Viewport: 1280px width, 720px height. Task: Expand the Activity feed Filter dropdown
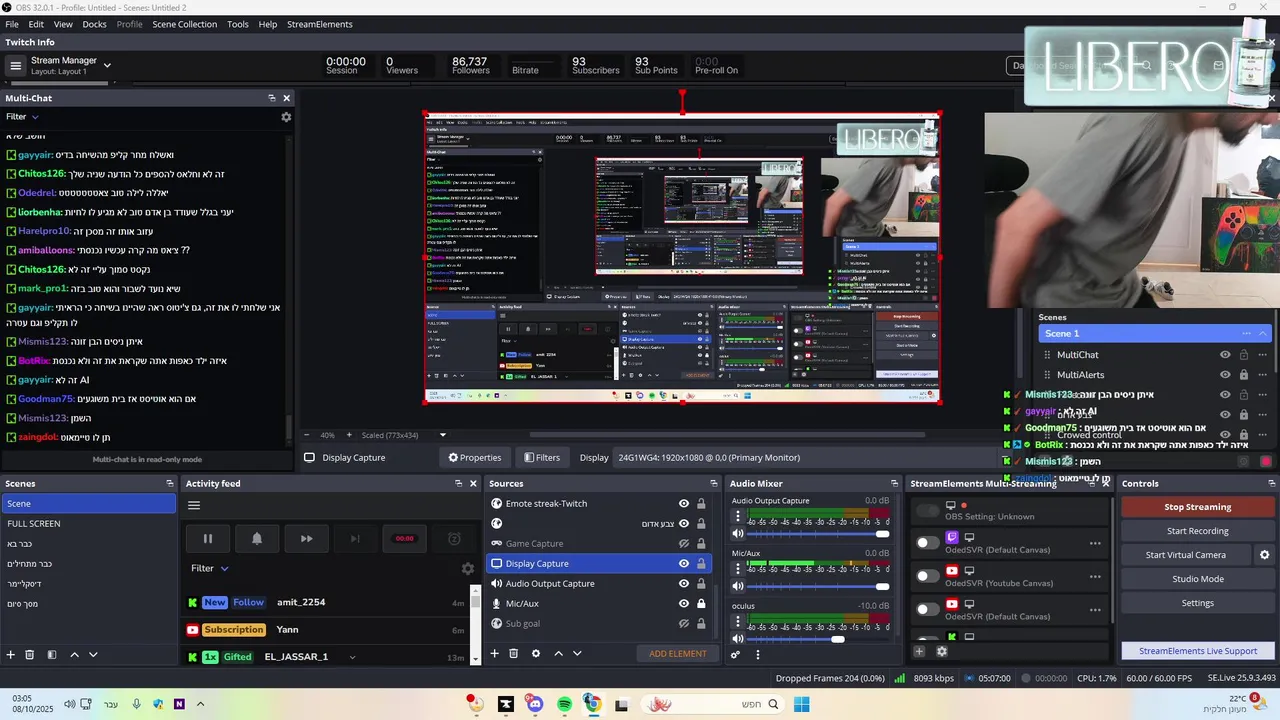click(x=210, y=568)
